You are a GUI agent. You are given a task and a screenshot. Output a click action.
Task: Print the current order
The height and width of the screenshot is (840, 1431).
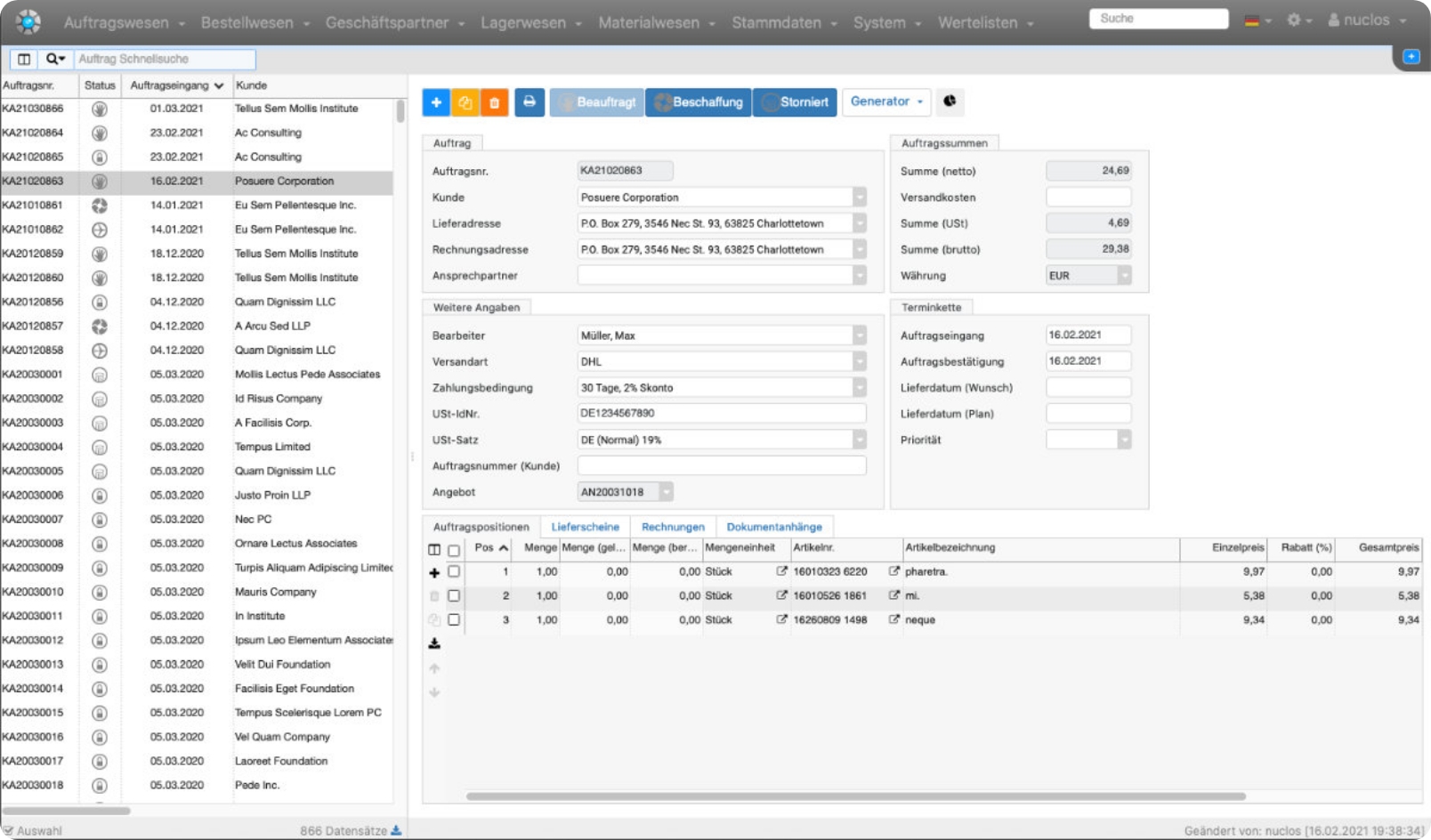click(530, 102)
